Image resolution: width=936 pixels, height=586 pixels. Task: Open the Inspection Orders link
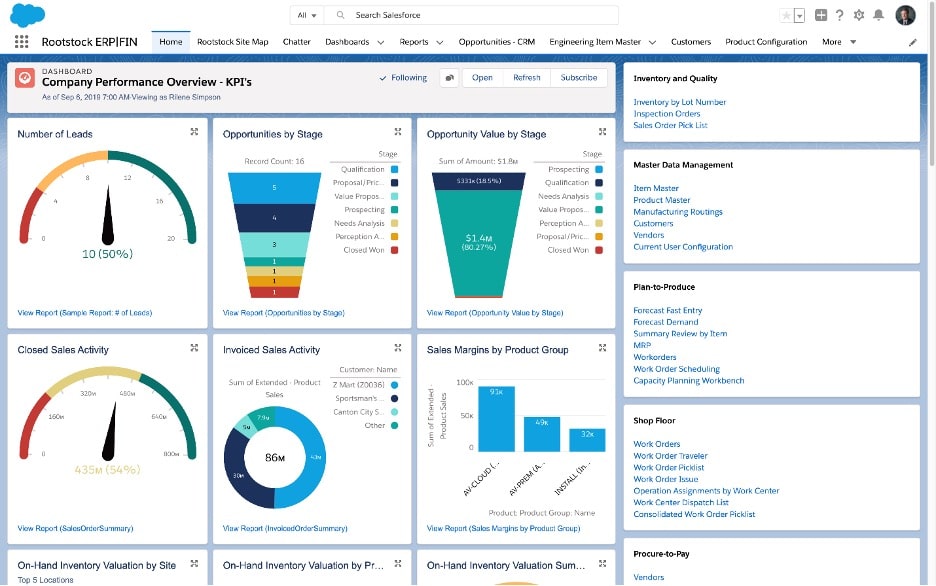667,114
